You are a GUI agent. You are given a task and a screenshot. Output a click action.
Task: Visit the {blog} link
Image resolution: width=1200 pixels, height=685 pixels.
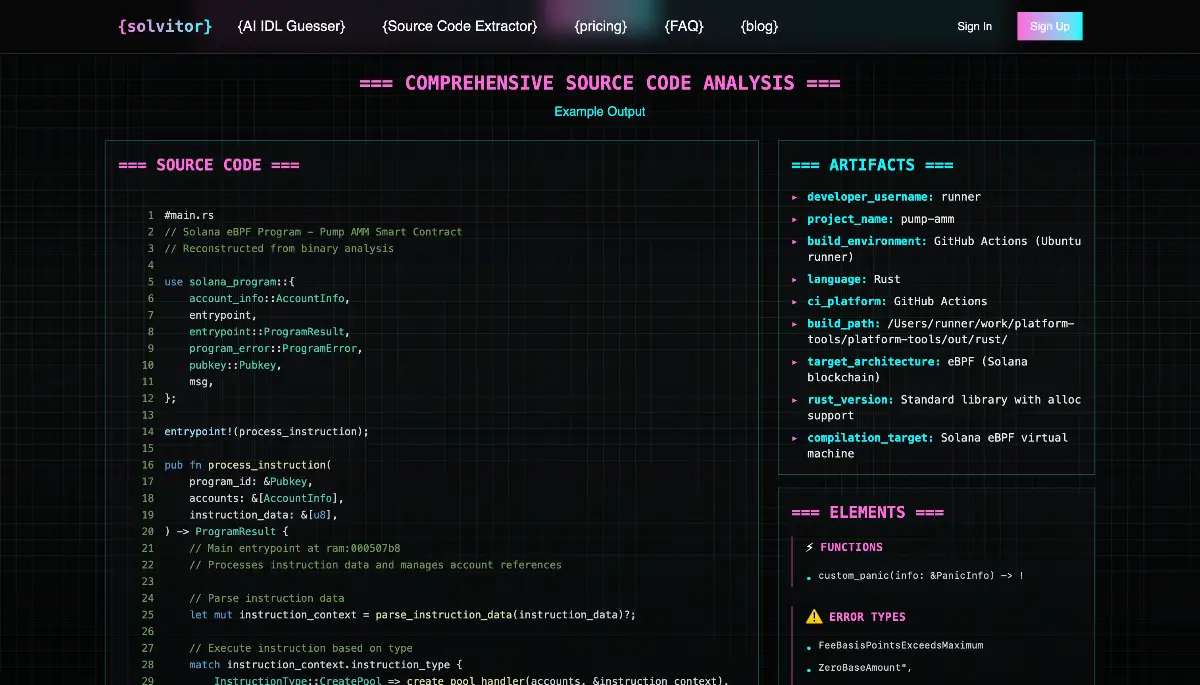click(759, 26)
